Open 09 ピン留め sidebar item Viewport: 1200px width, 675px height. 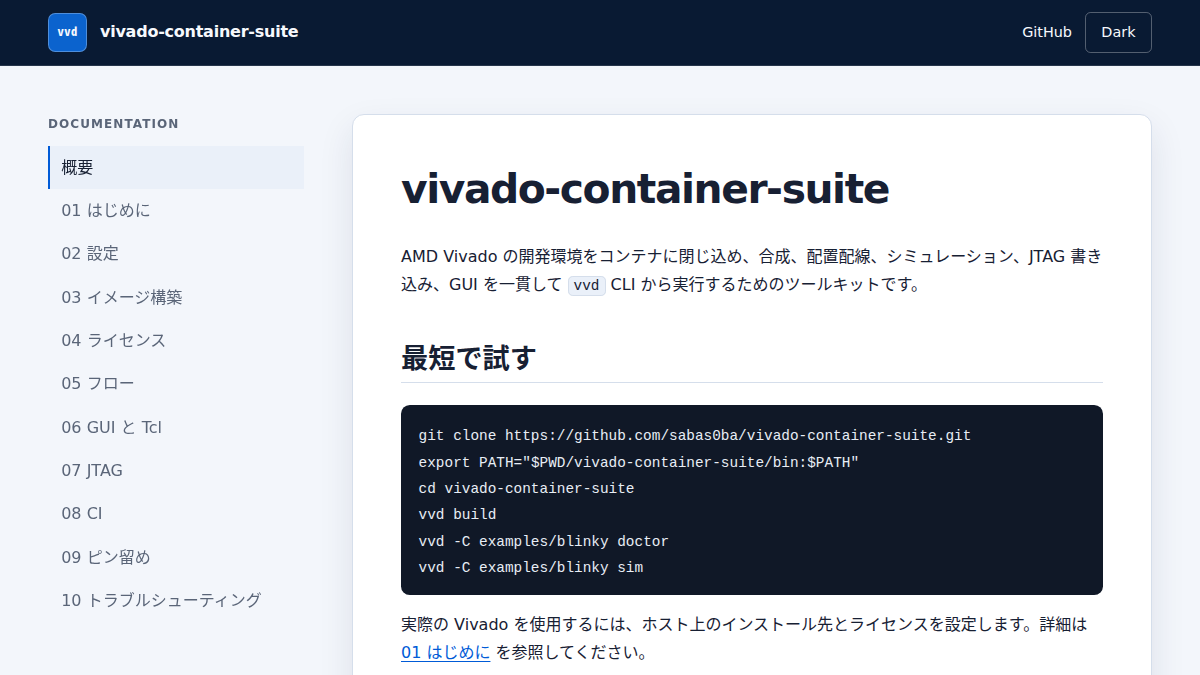coord(176,557)
